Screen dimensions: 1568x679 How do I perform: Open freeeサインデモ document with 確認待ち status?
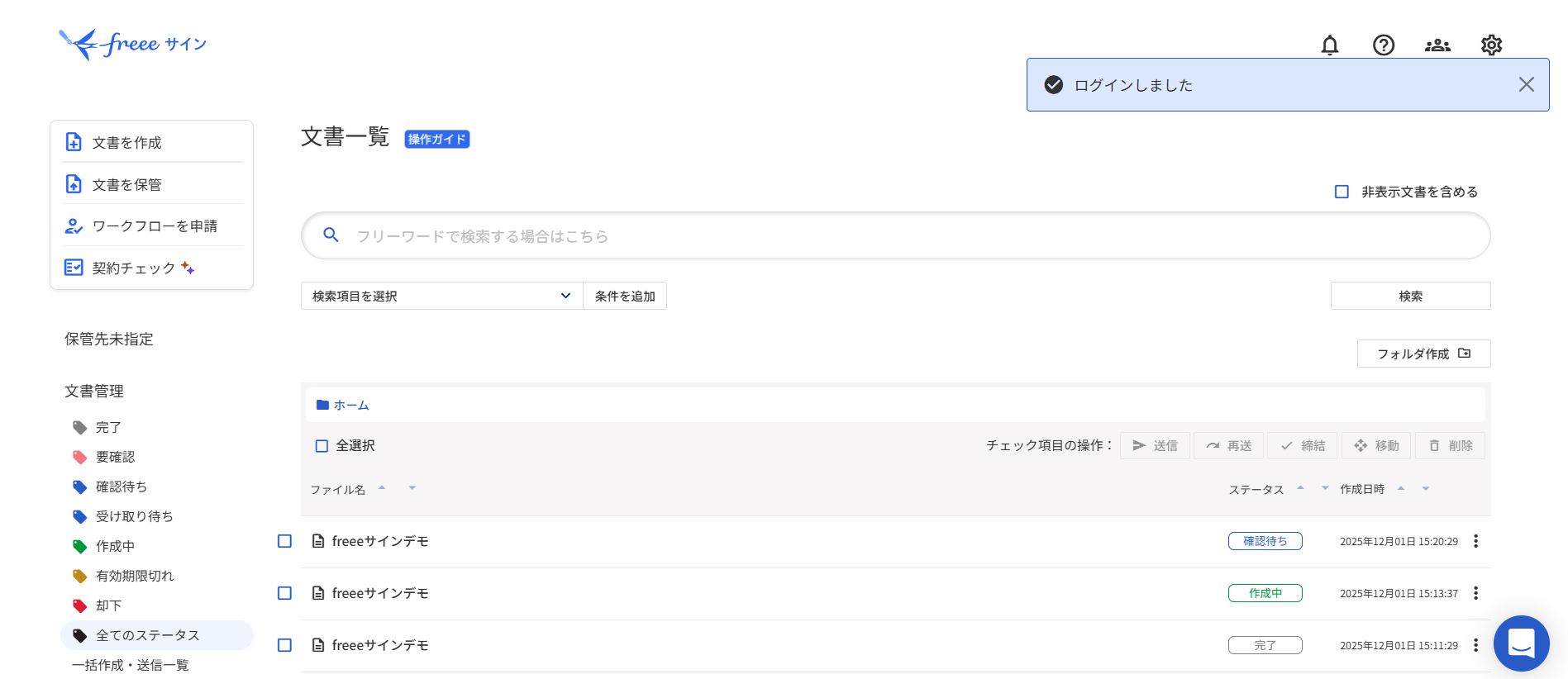click(380, 541)
